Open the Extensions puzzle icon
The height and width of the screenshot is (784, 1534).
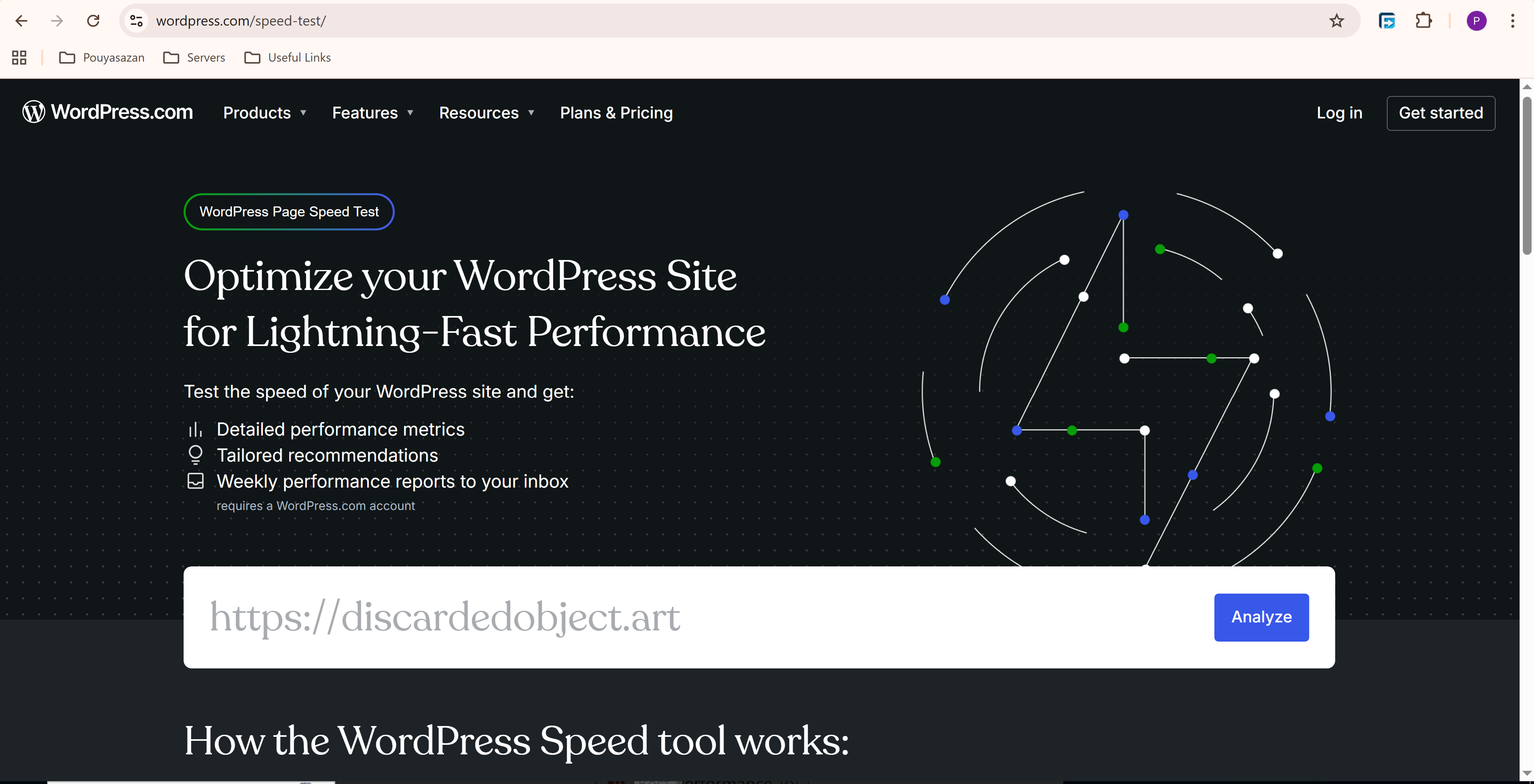tap(1423, 21)
